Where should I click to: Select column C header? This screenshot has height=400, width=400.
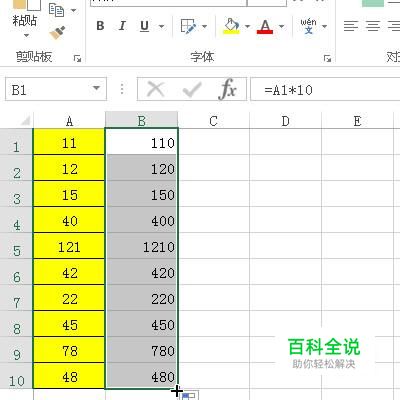(214, 121)
